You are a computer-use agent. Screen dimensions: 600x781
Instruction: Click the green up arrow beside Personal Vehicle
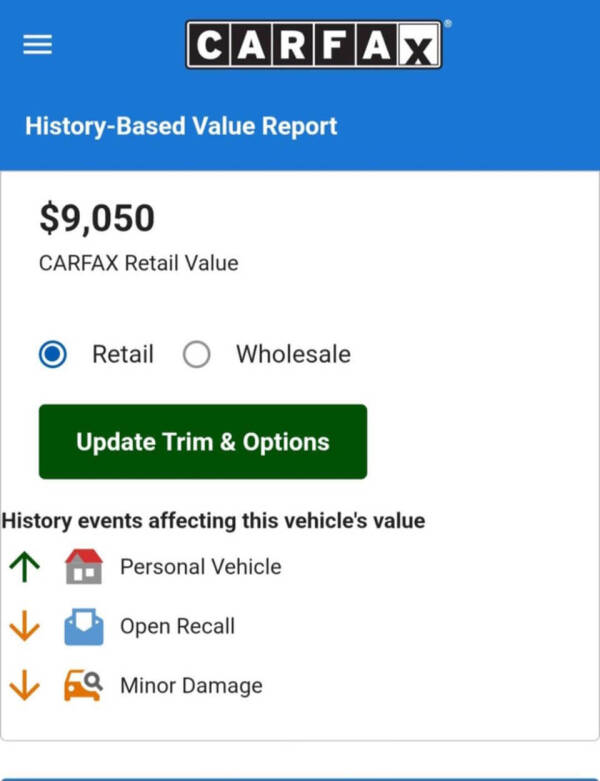coord(24,567)
